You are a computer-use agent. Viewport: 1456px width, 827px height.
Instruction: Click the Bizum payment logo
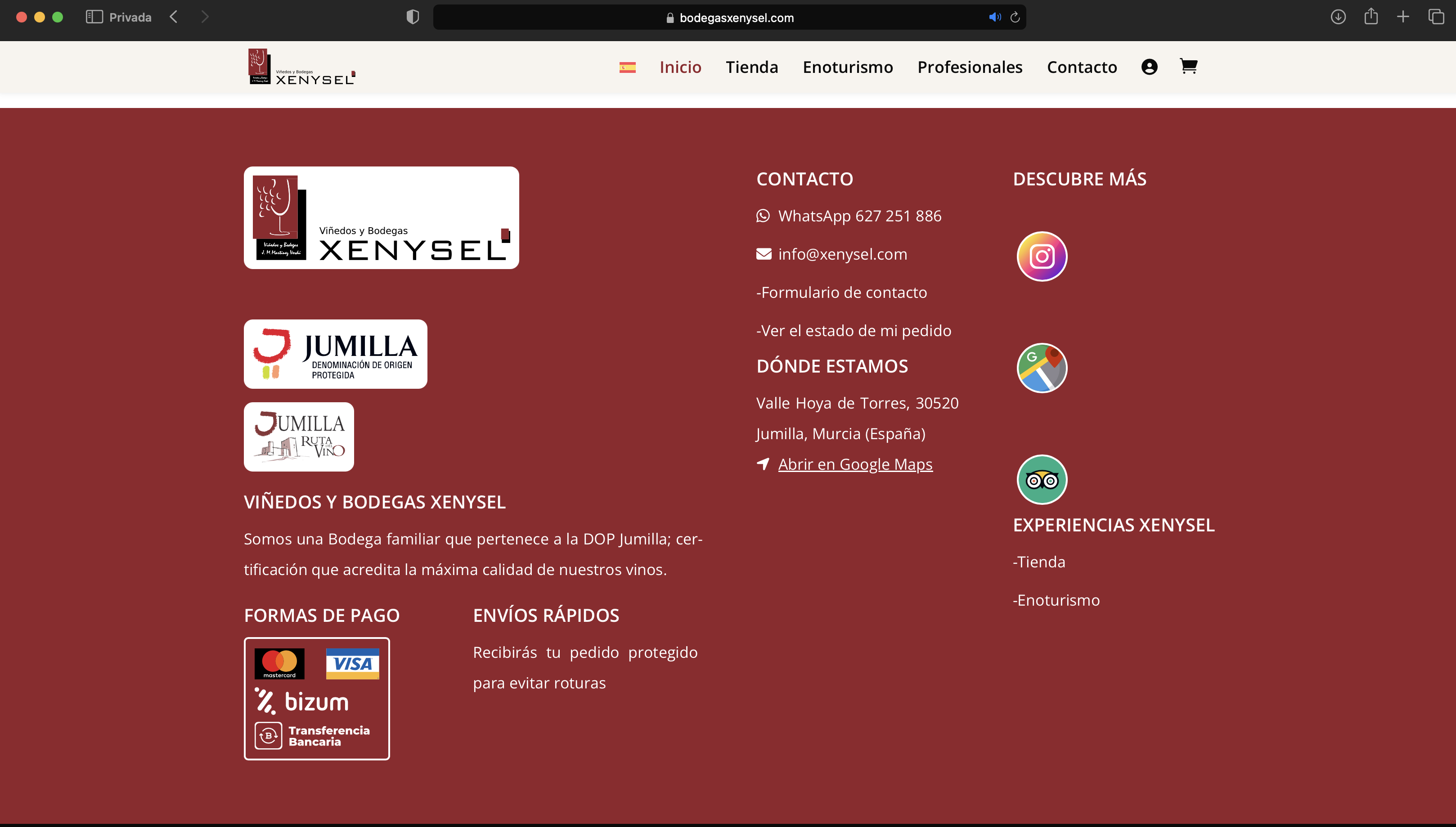coord(301,701)
